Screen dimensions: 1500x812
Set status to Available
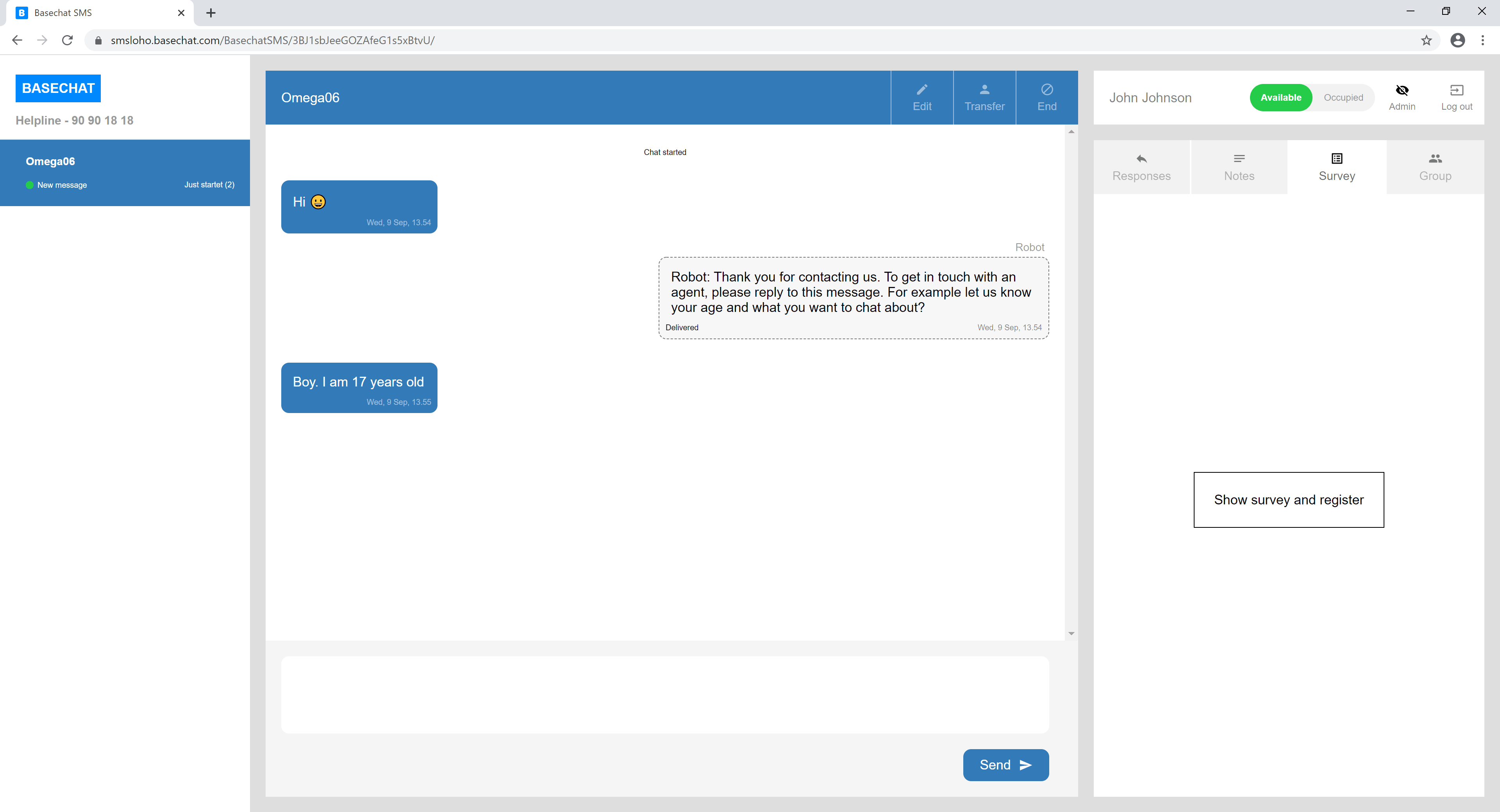click(x=1280, y=97)
